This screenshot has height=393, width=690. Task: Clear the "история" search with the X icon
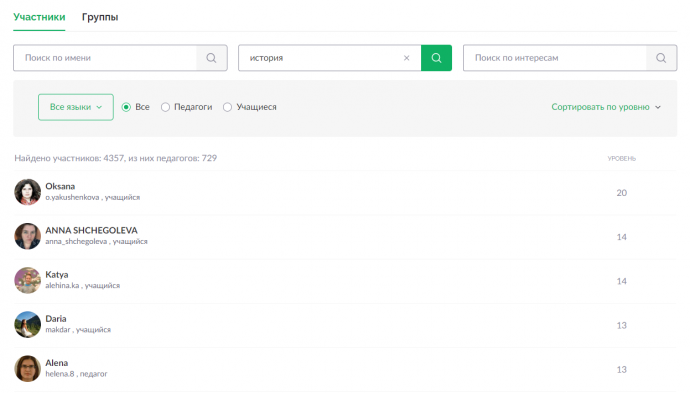pos(407,58)
